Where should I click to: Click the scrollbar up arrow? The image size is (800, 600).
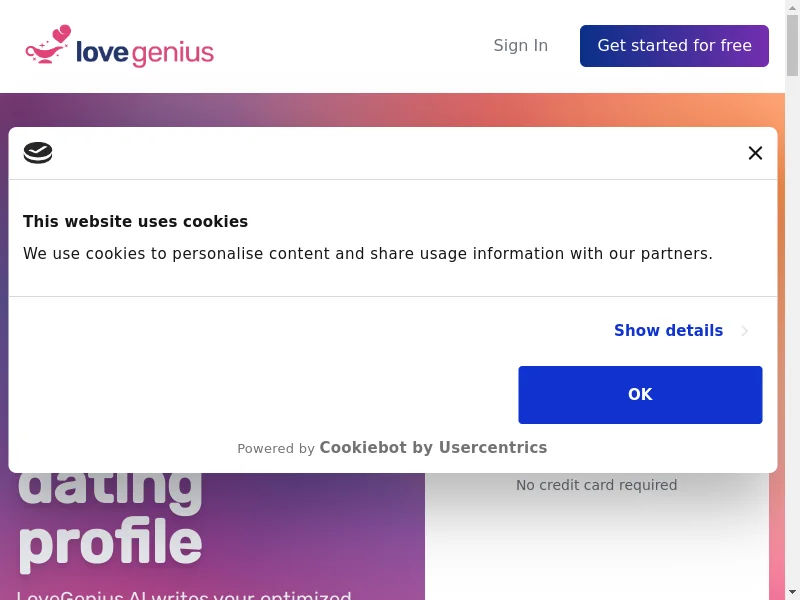pos(792,7)
